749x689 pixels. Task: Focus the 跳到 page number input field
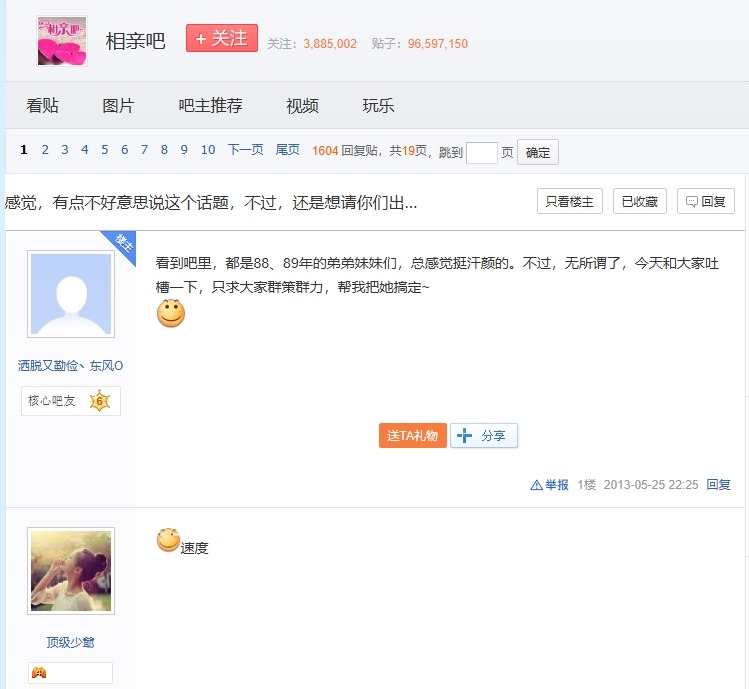pyautogui.click(x=482, y=153)
